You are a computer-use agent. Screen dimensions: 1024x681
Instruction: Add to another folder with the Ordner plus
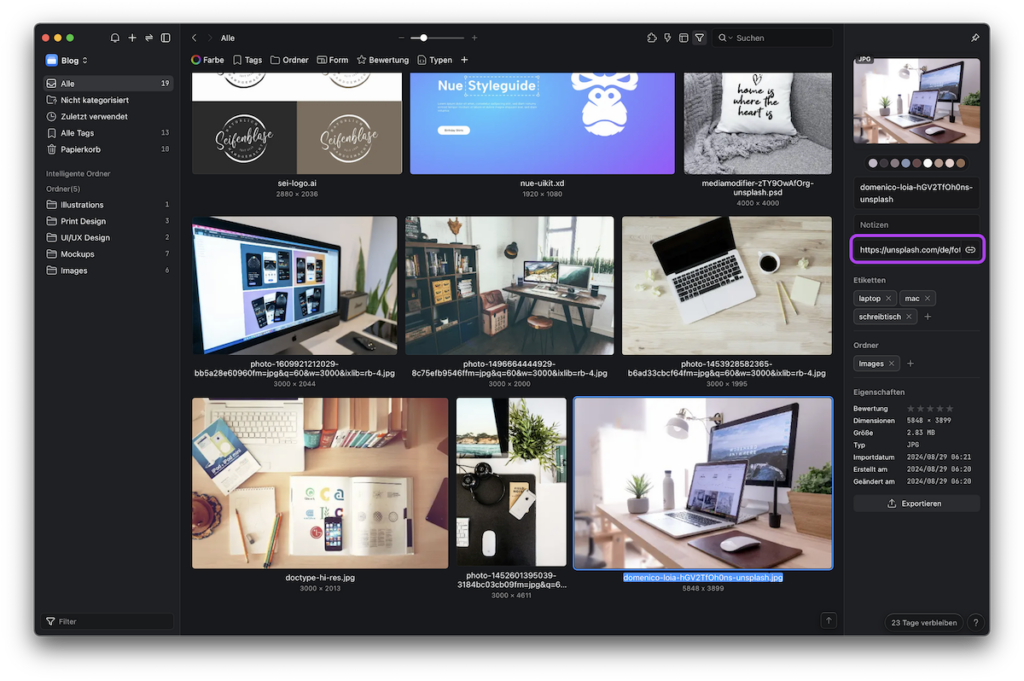[910, 364]
